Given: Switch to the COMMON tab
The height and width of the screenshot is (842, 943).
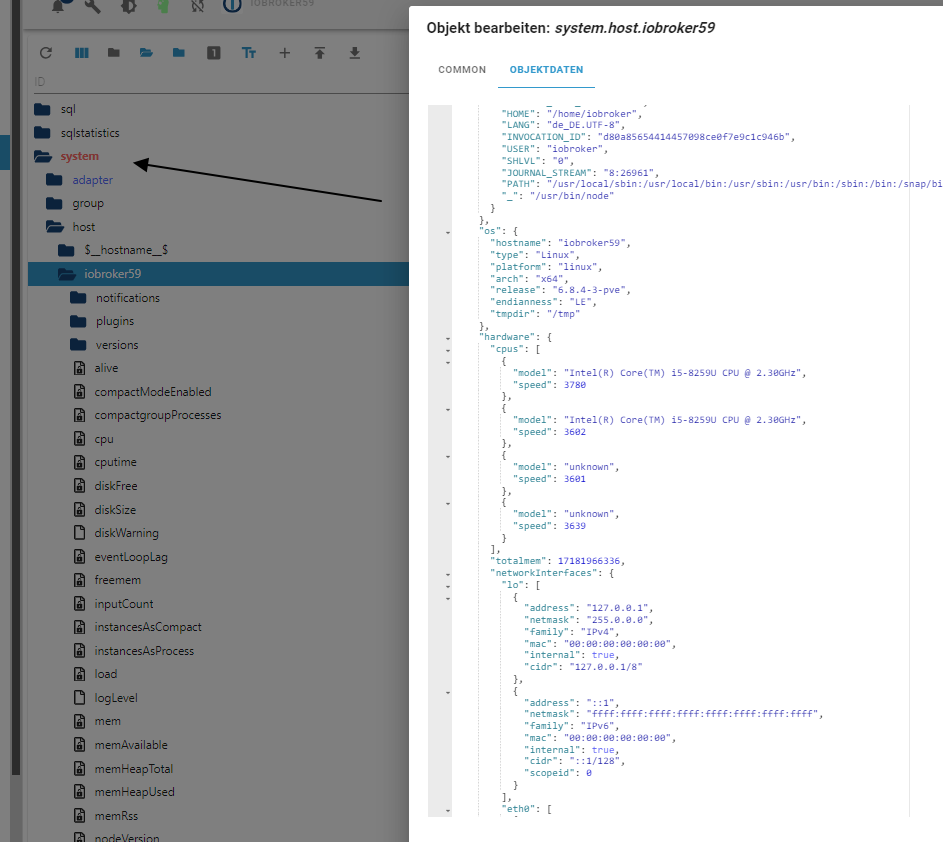Looking at the screenshot, I should (x=462, y=70).
